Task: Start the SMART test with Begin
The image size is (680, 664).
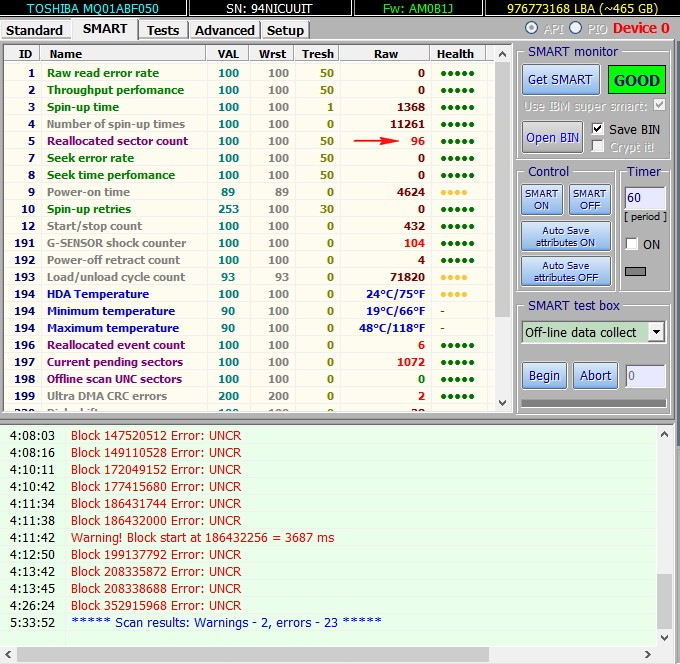Action: click(544, 376)
